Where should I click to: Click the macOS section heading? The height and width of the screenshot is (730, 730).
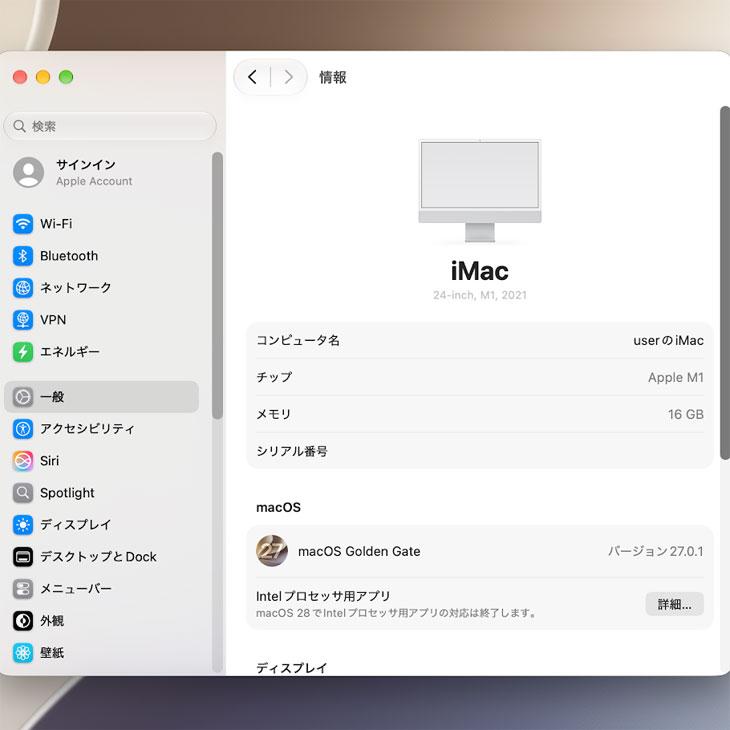278,507
